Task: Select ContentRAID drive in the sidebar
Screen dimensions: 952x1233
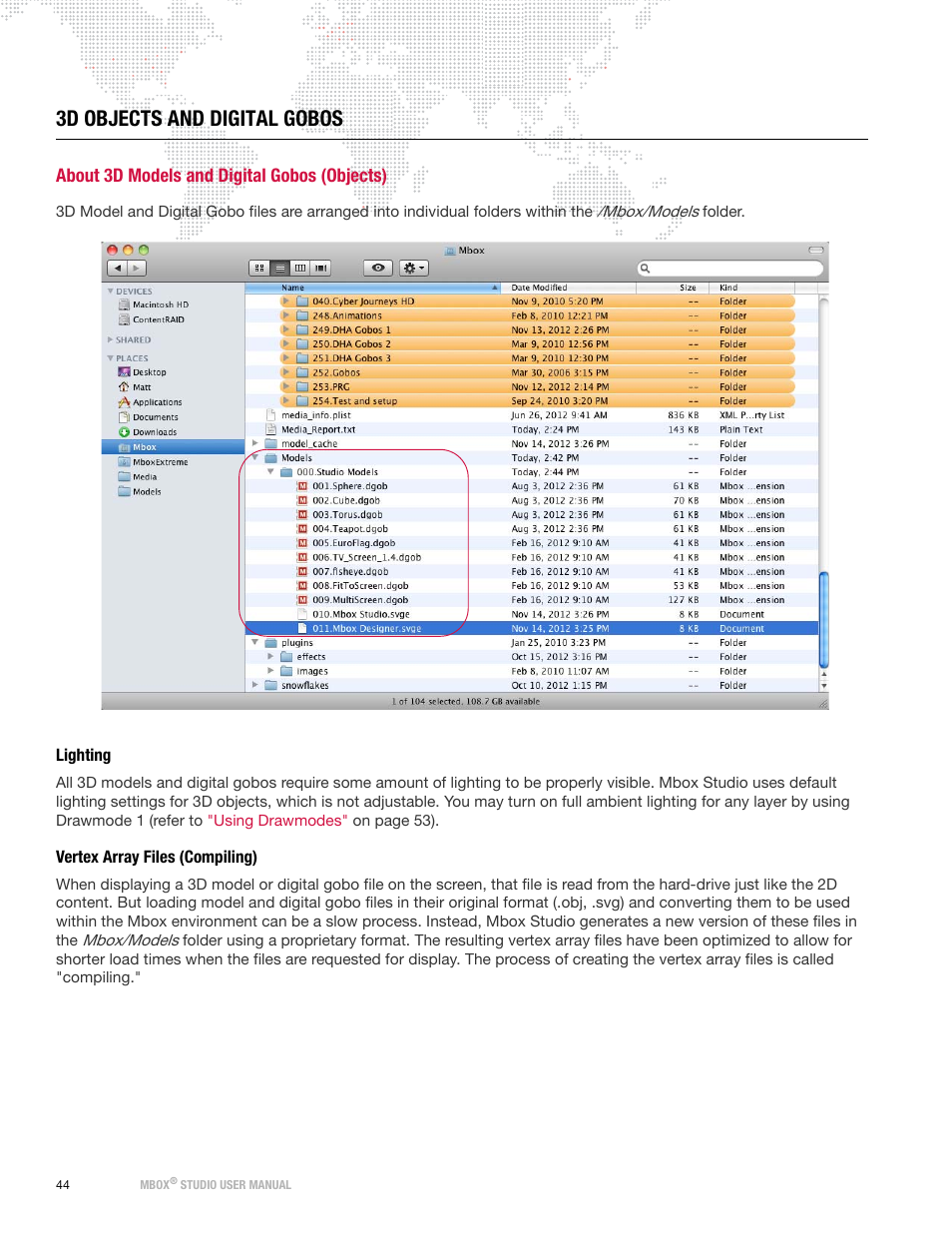Action: [152, 319]
